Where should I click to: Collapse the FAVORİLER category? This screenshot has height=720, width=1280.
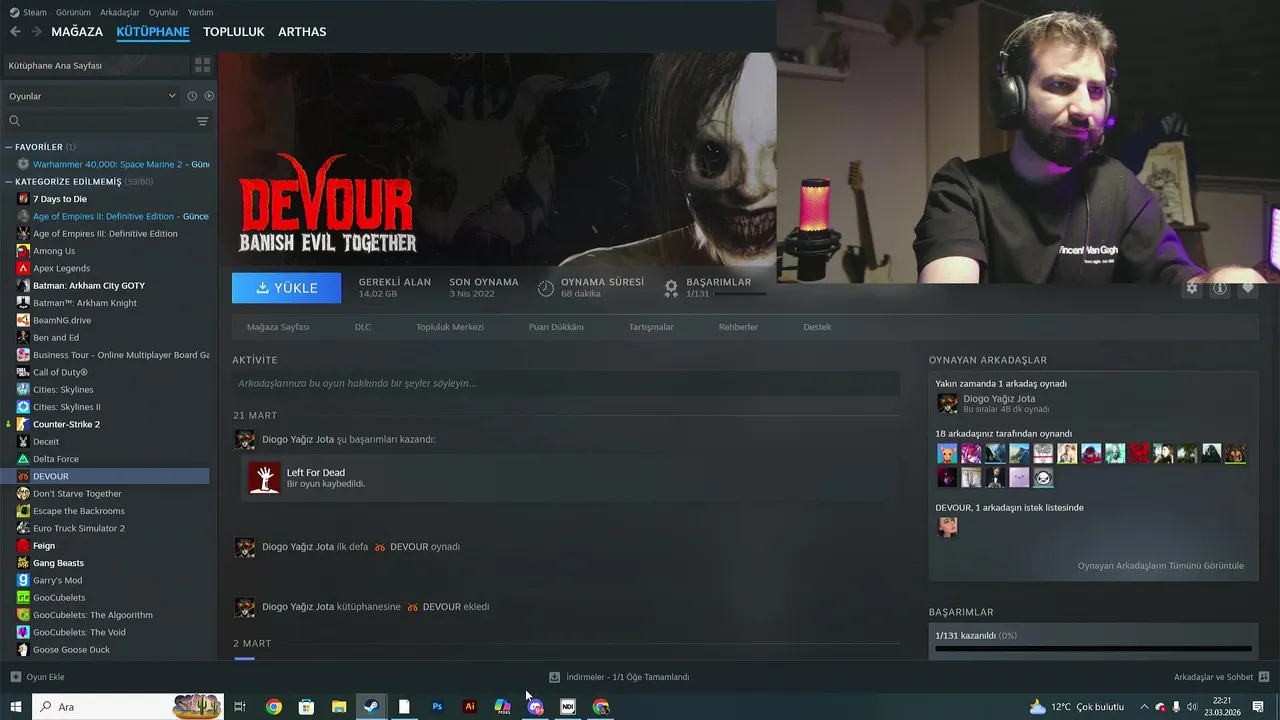click(9, 147)
